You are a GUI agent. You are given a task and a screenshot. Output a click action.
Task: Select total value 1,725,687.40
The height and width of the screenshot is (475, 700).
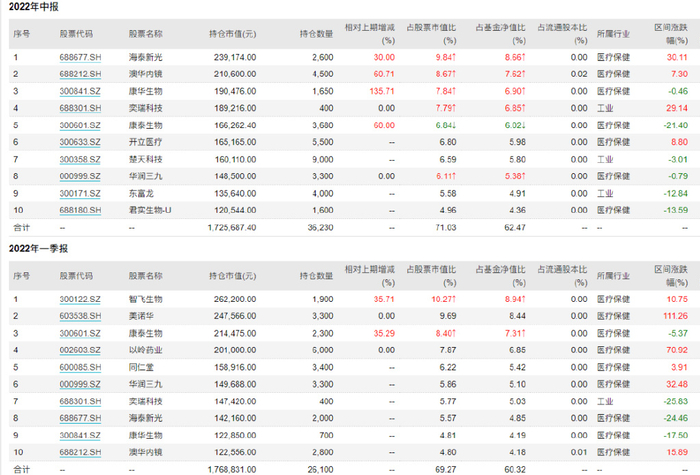232,228
